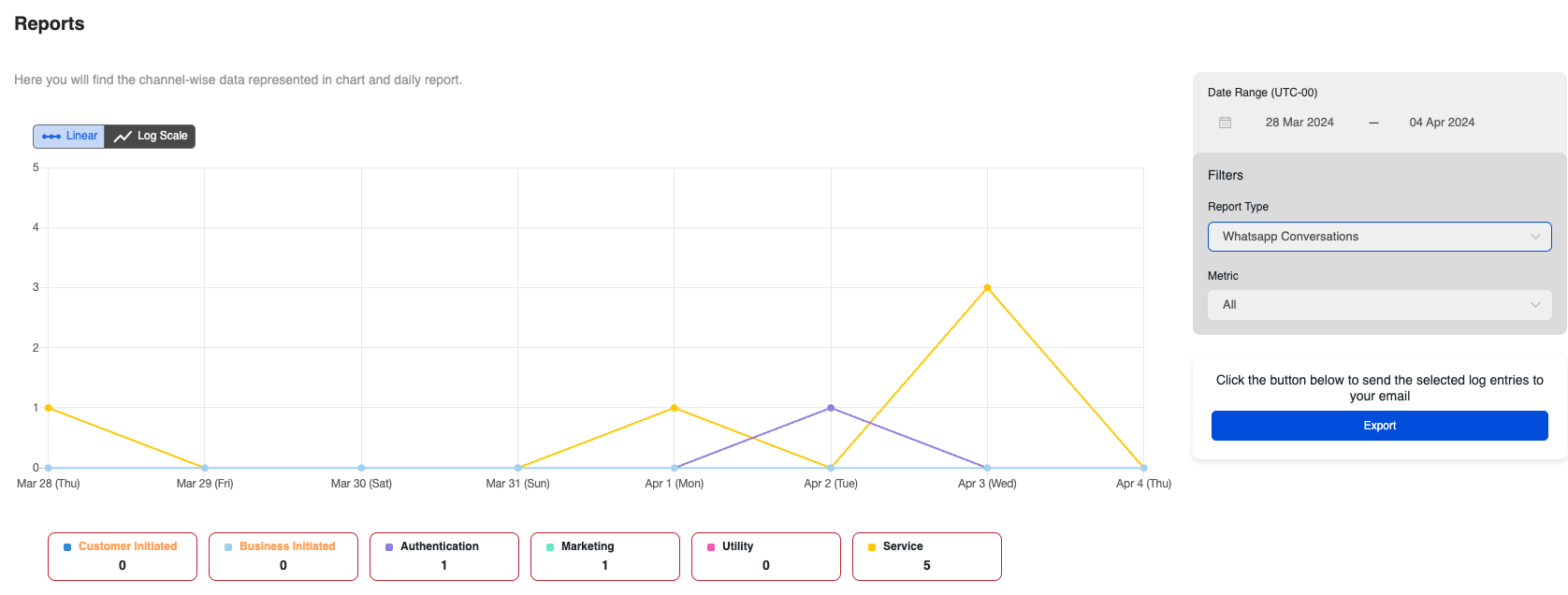Screen dimensions: 1568x595
Task: Click the blue data point on Mar 30
Action: click(x=361, y=468)
